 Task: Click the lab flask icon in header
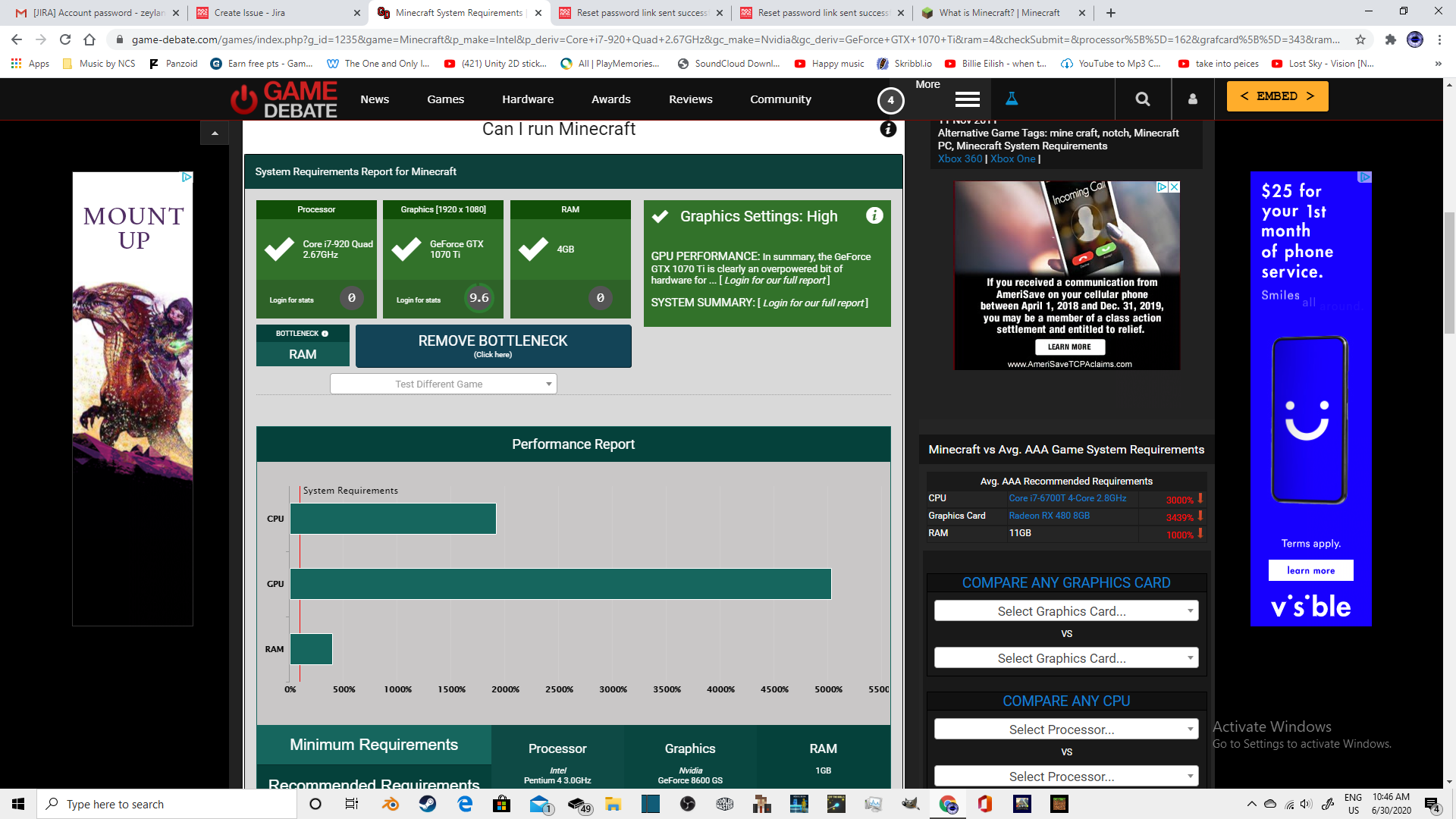1012,99
